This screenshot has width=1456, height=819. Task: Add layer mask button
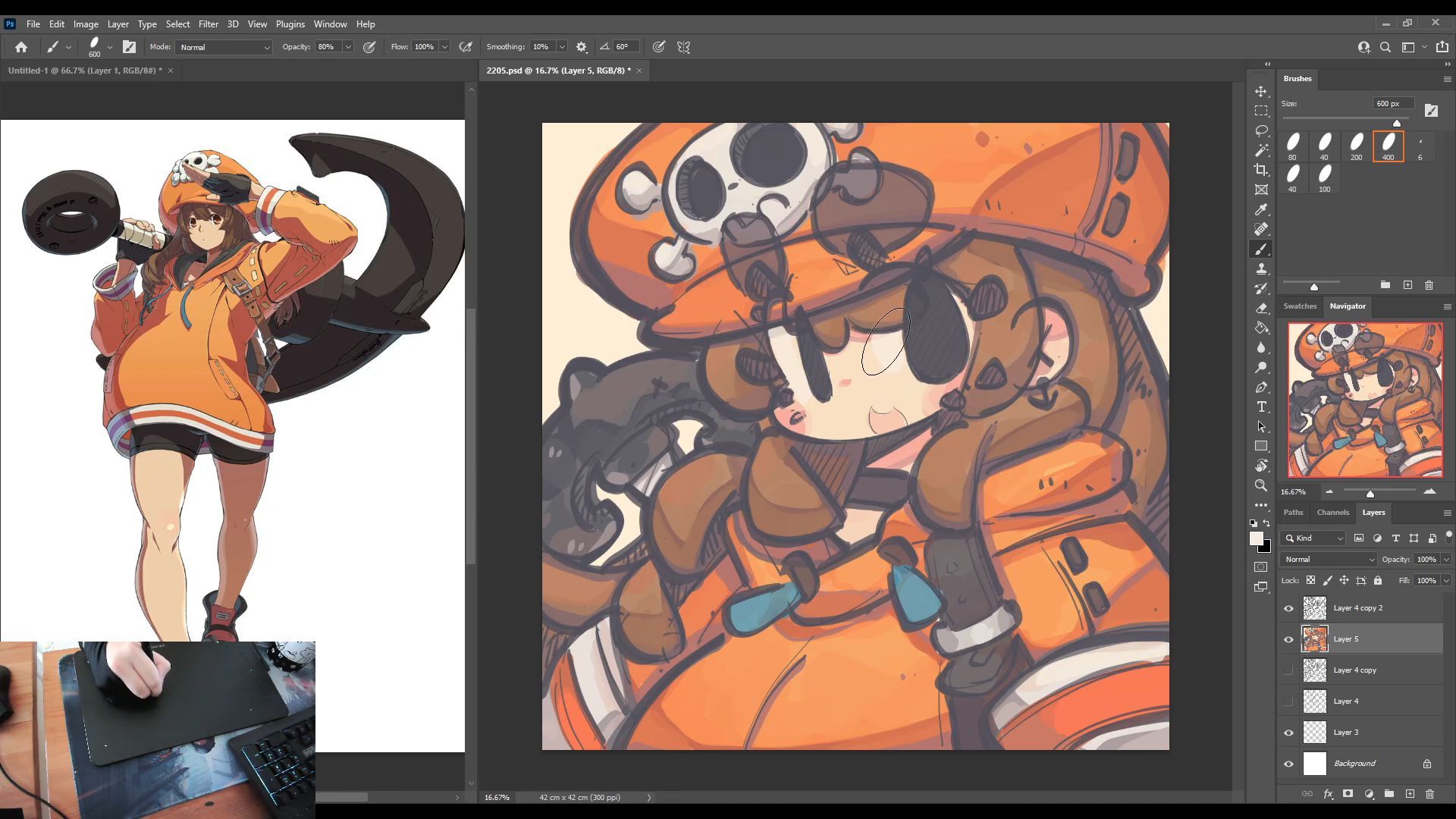click(1348, 794)
